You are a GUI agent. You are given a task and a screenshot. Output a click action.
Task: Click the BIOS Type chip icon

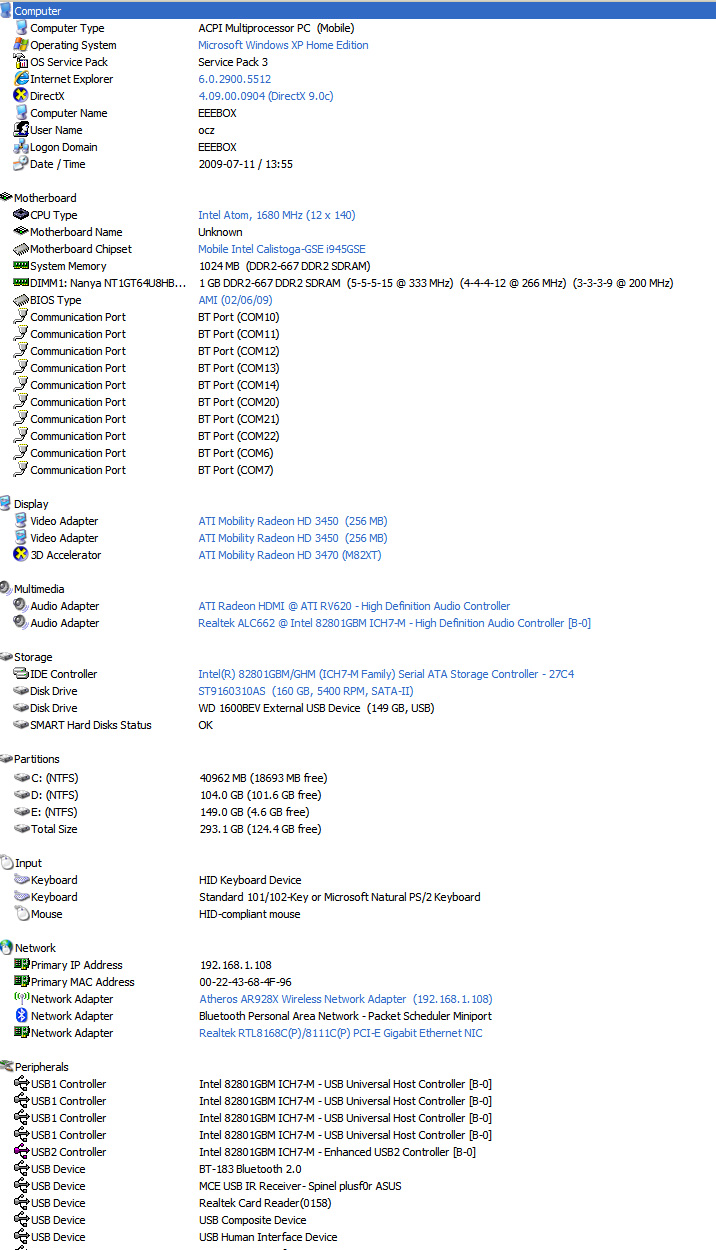pyautogui.click(x=21, y=300)
